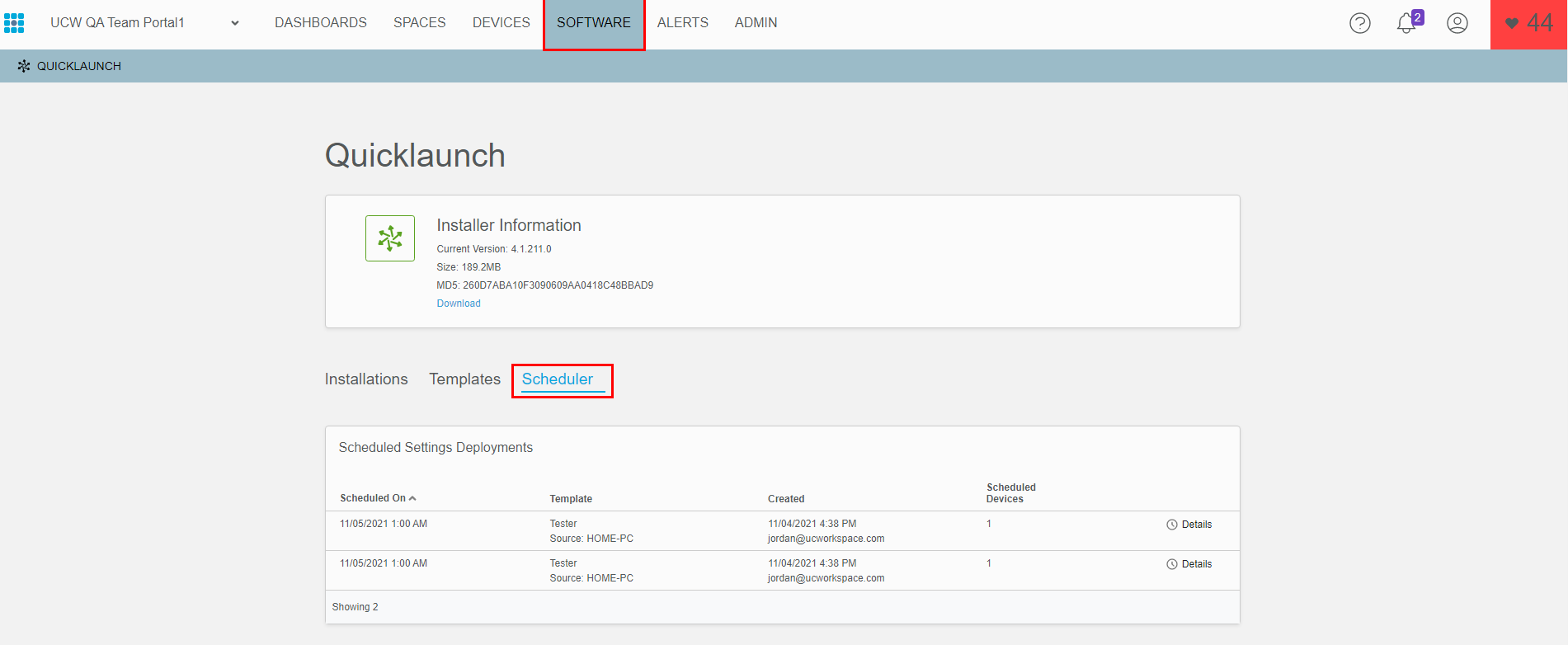Click the Current Version 4.1.211.0 text
Image resolution: width=1568 pixels, height=645 pixels.
coord(494,249)
